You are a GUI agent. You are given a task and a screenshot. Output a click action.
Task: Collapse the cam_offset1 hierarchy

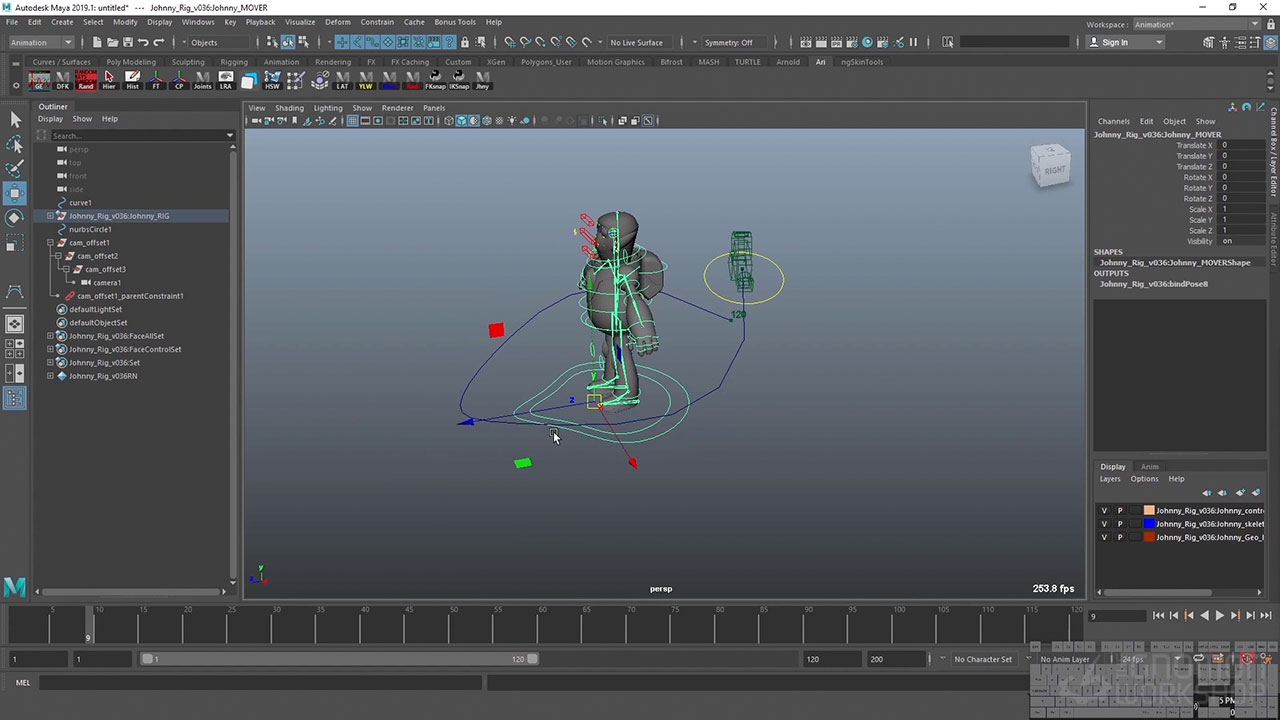50,243
